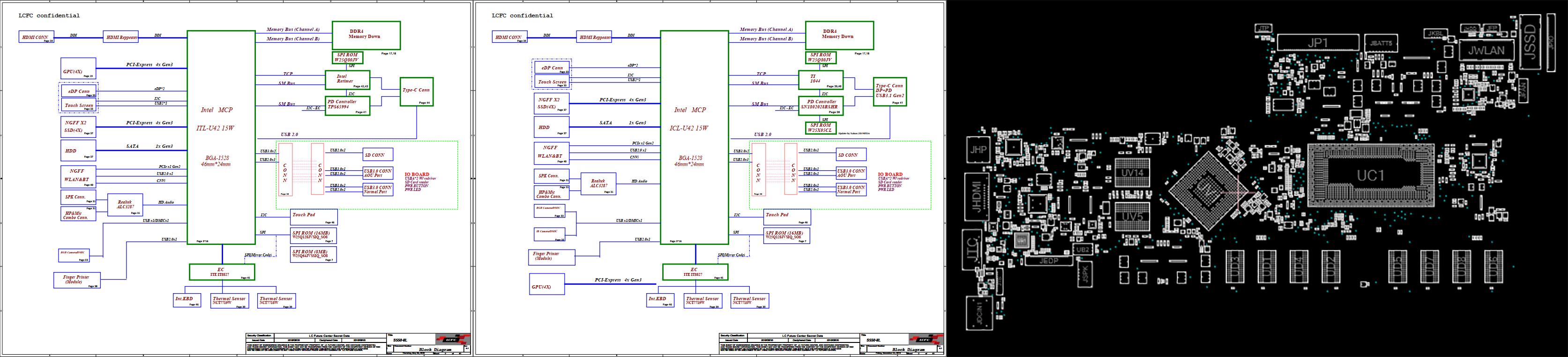
Task: Select eDP Conn block in ITL-U42 diagram
Action: point(79,91)
